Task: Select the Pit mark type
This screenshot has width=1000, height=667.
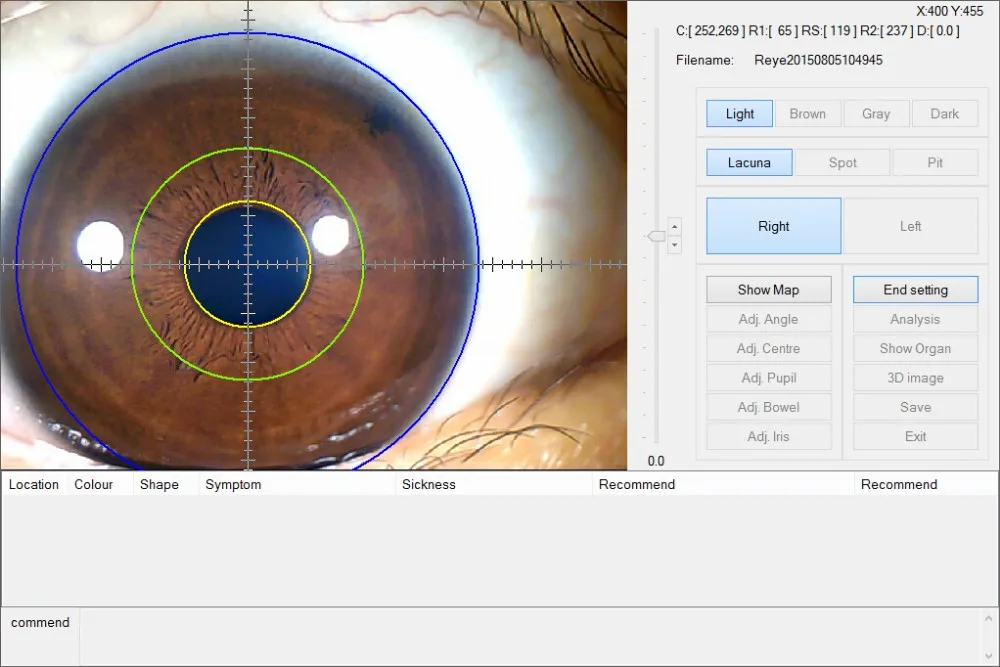Action: coord(934,163)
